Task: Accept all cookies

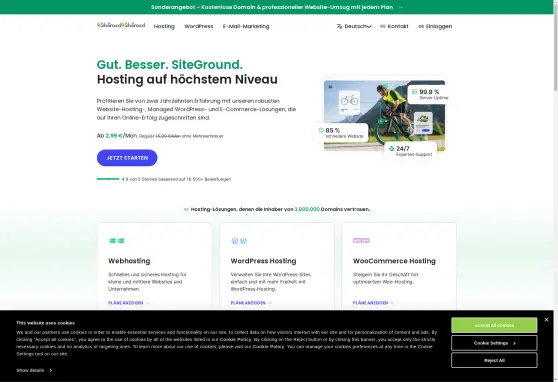Action: [494, 325]
